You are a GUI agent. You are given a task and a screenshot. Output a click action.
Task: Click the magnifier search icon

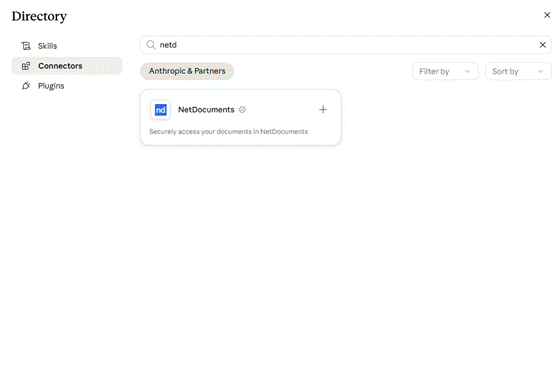tap(151, 45)
